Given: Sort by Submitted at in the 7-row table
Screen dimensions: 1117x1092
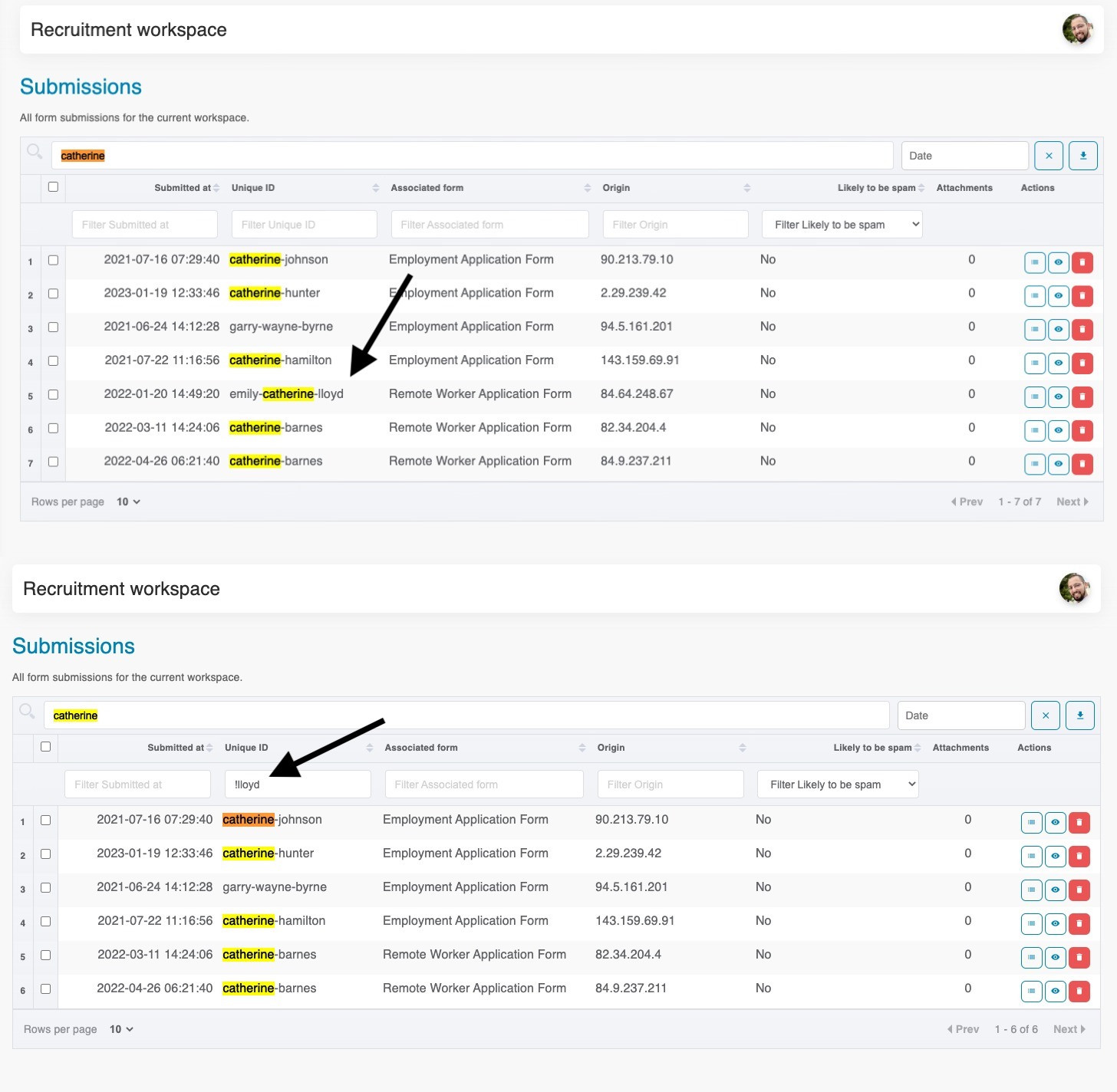Looking at the screenshot, I should pyautogui.click(x=186, y=188).
